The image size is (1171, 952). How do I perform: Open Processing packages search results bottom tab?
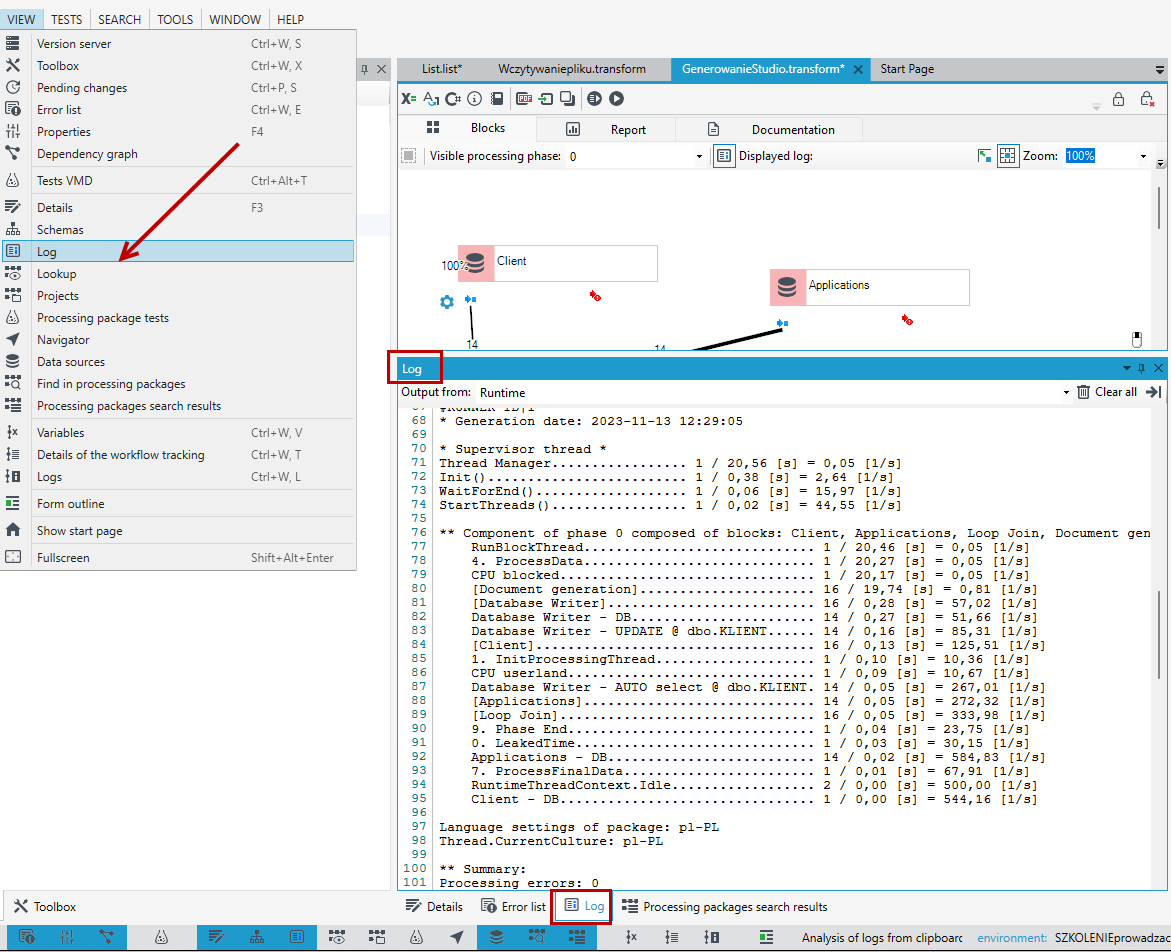pyautogui.click(x=724, y=906)
